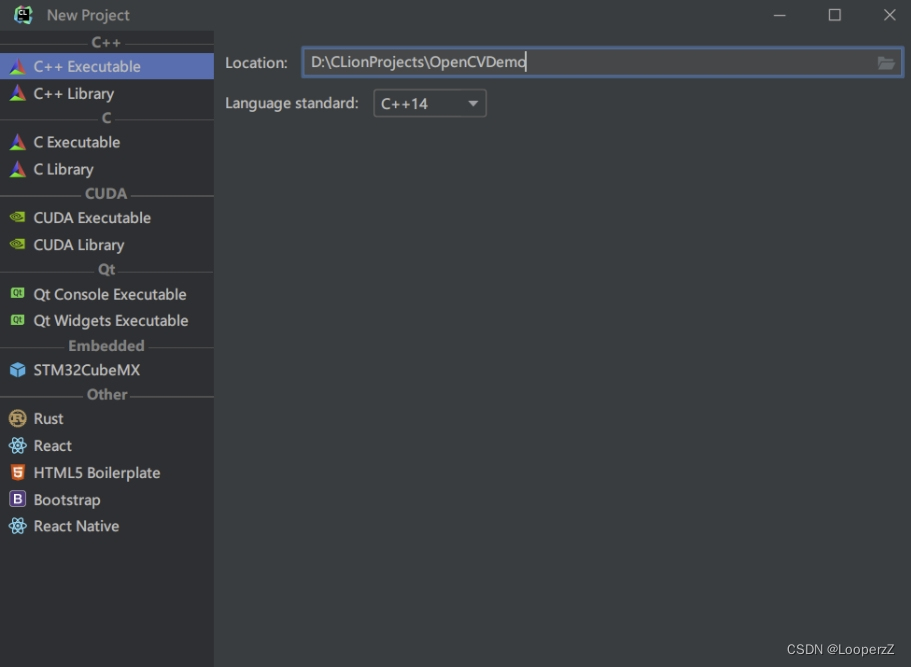Viewport: 911px width, 667px height.
Task: Choose HTML5 Boilerplate template
Action: 107,472
